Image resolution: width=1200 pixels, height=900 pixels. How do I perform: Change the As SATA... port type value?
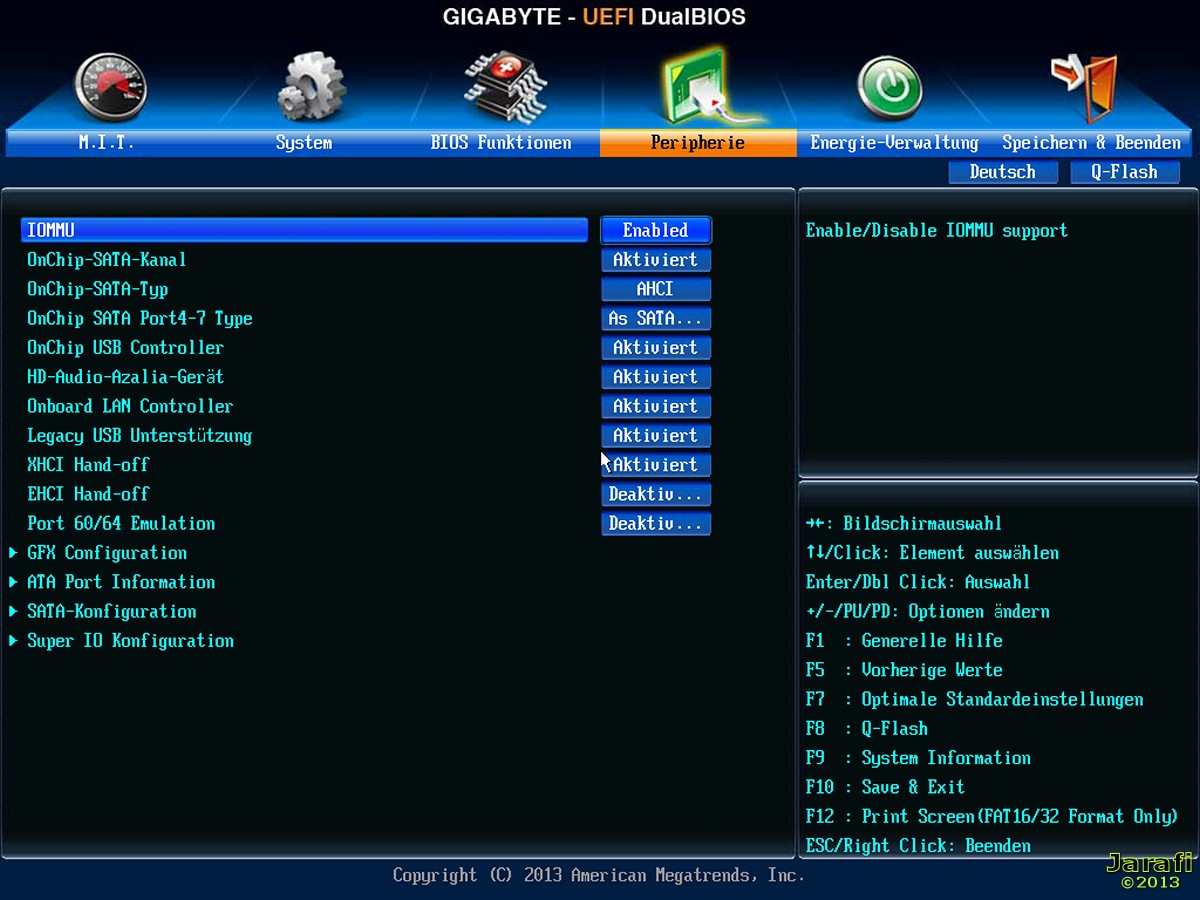point(656,318)
